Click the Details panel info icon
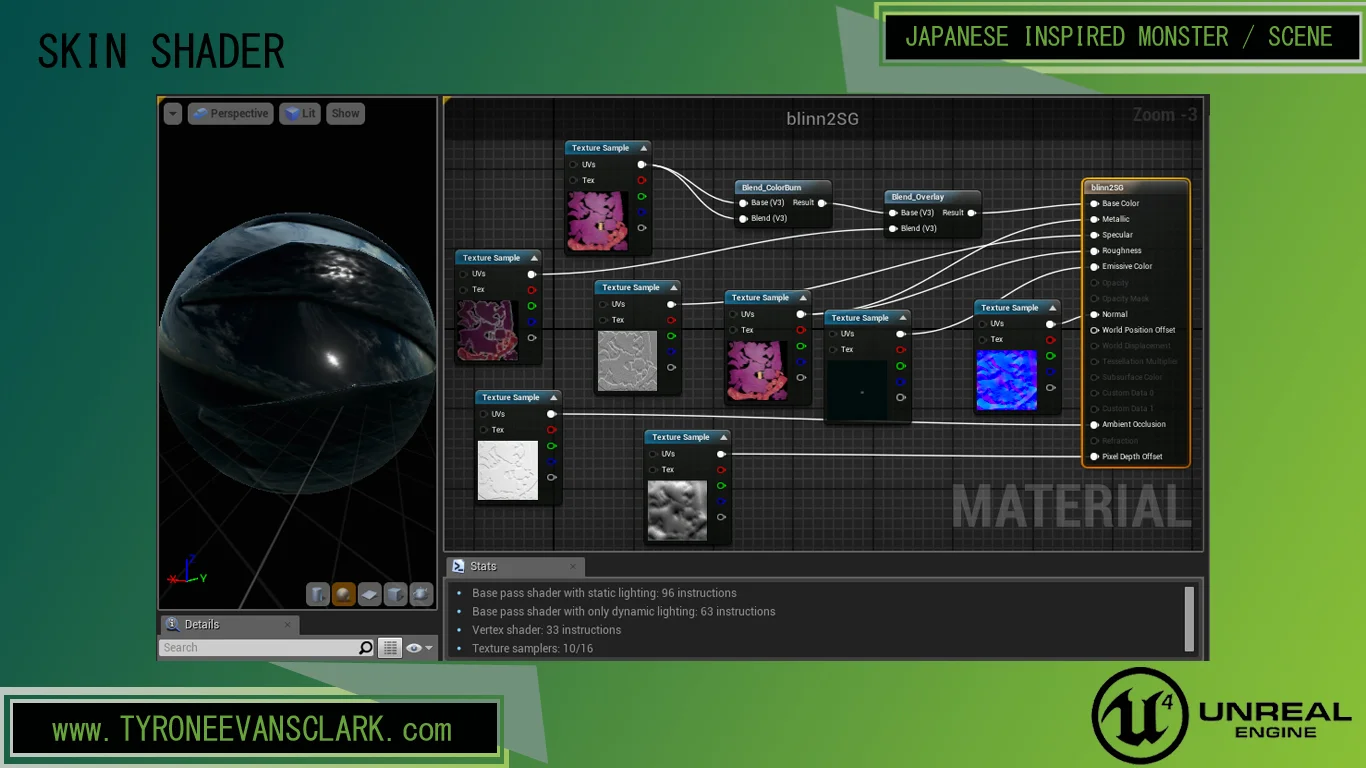Viewport: 1366px width, 768px height. (171, 625)
